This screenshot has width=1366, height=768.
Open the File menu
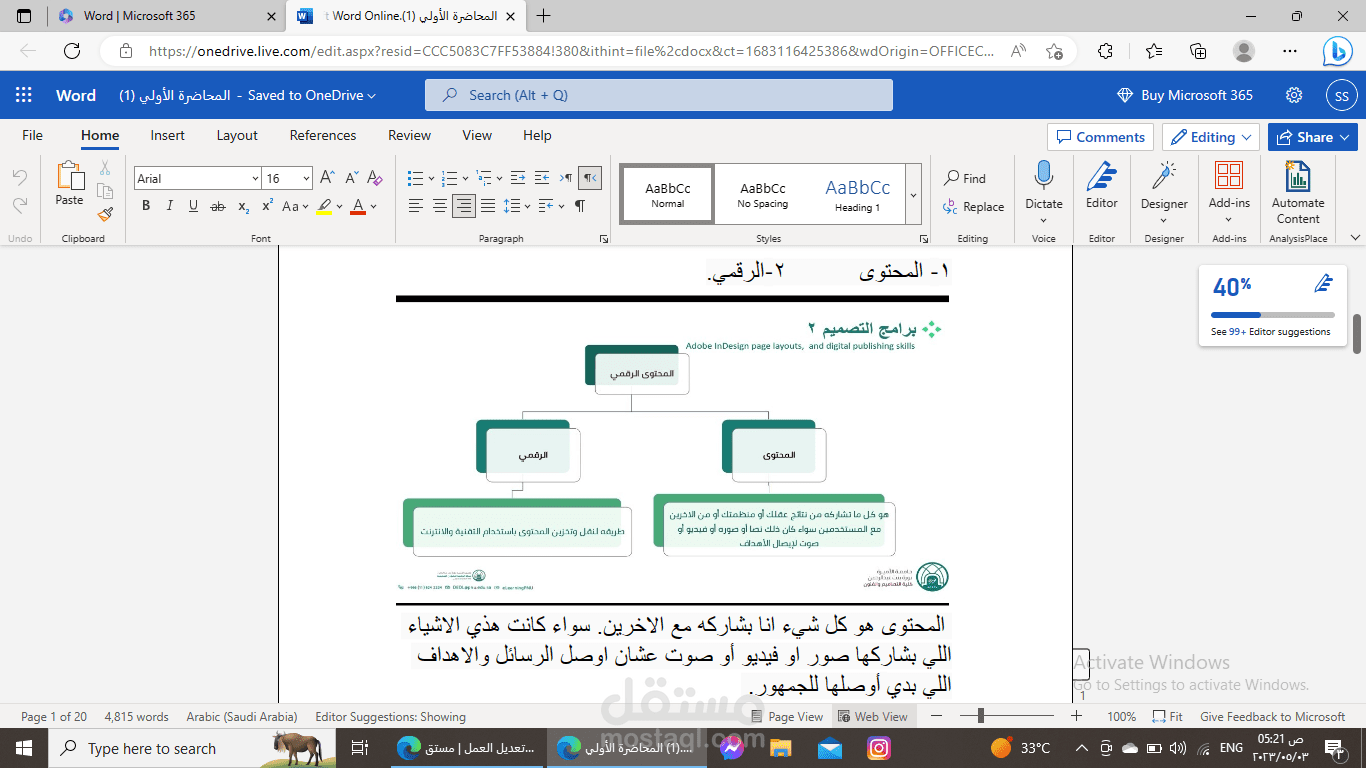[x=32, y=135]
